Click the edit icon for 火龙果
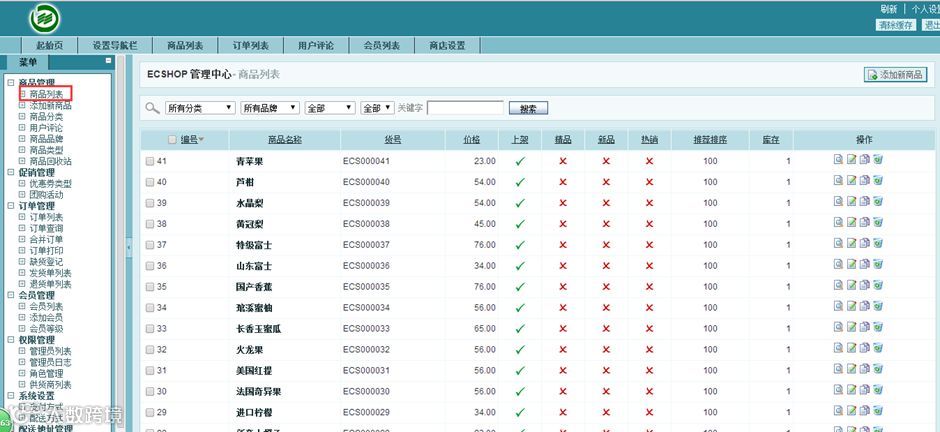The height and width of the screenshot is (432, 940). pos(851,348)
